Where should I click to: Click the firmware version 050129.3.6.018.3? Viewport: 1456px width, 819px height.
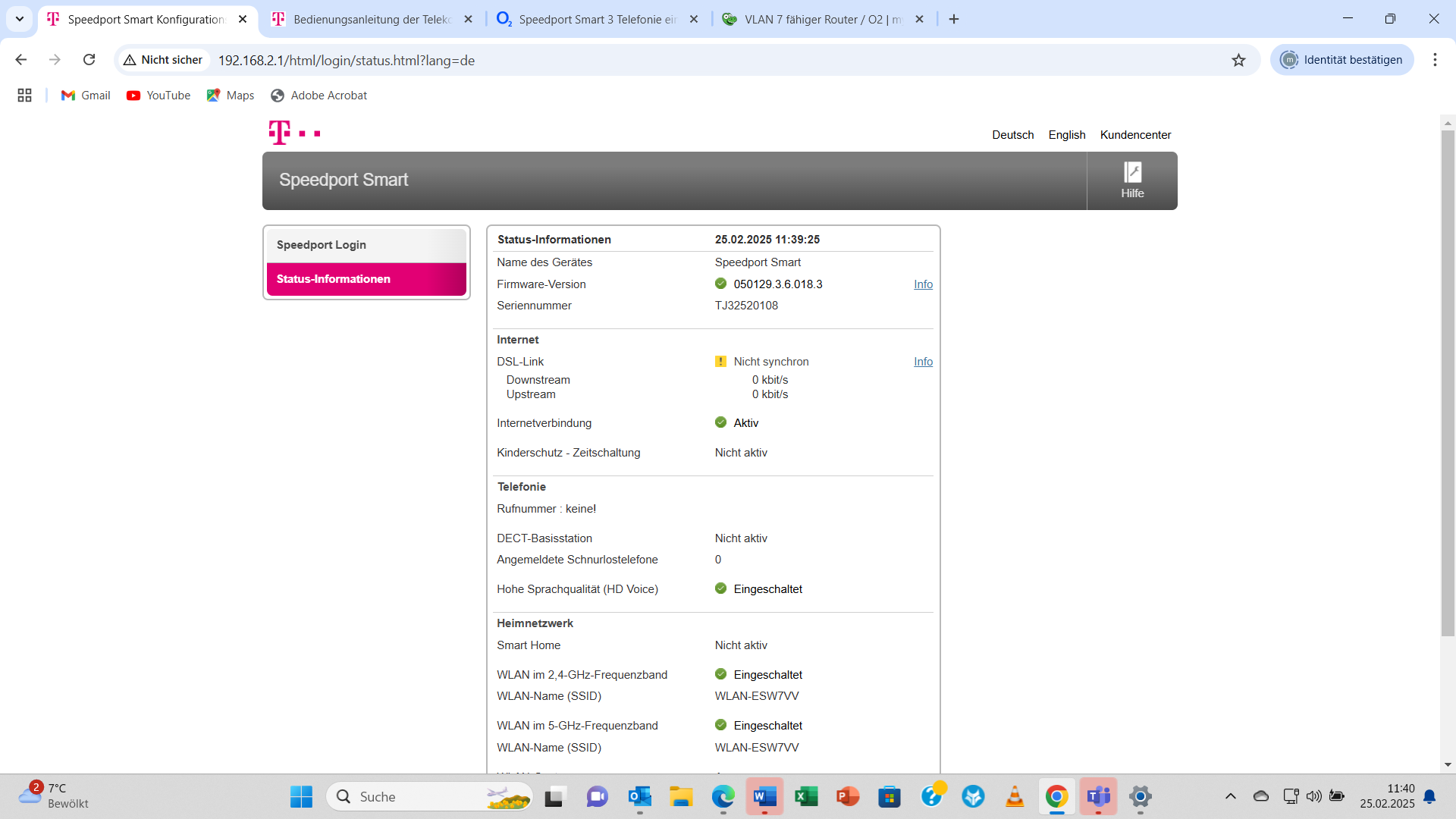(x=778, y=284)
